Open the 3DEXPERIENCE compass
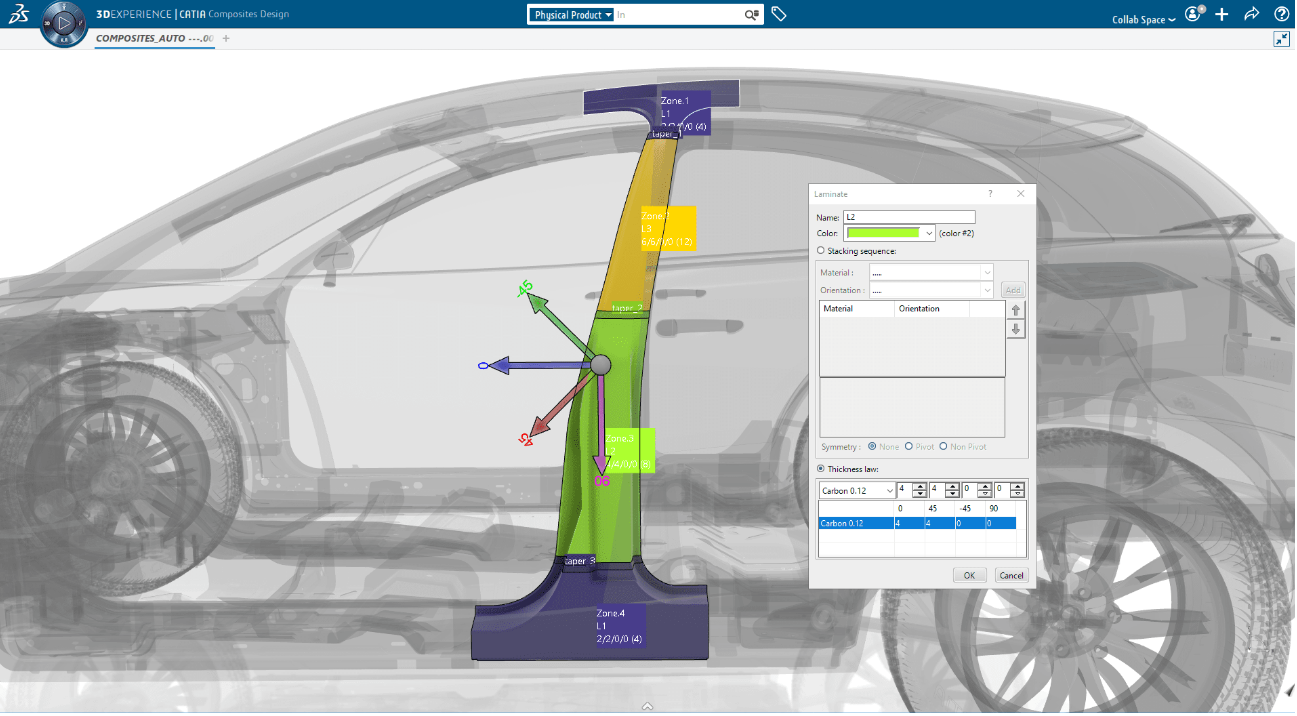Screen dimensions: 1297x716 click(63, 22)
